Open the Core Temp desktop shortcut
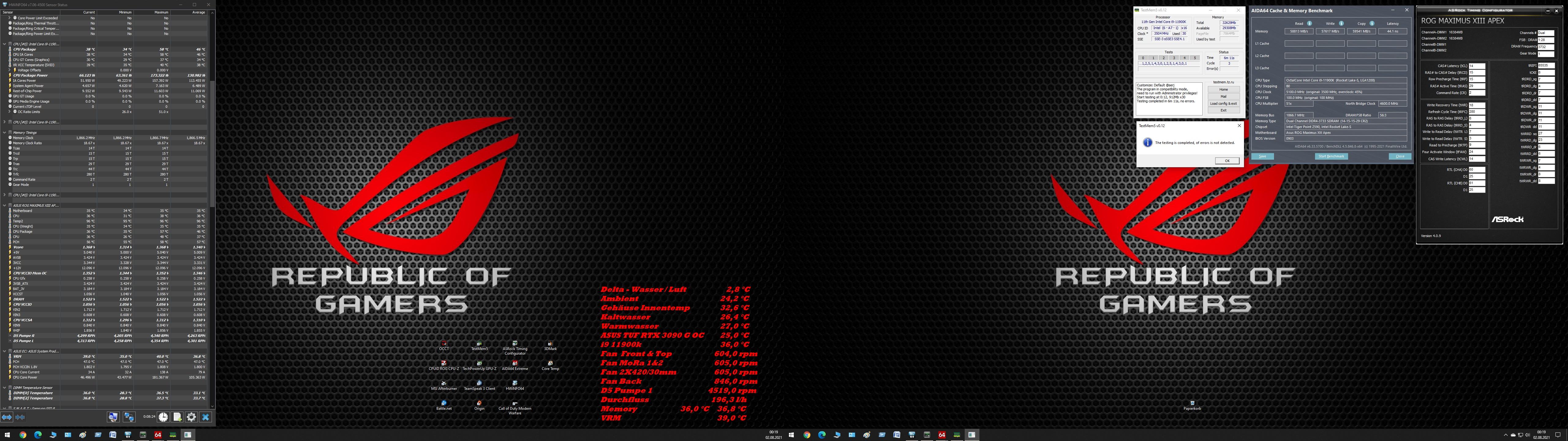 (x=550, y=365)
